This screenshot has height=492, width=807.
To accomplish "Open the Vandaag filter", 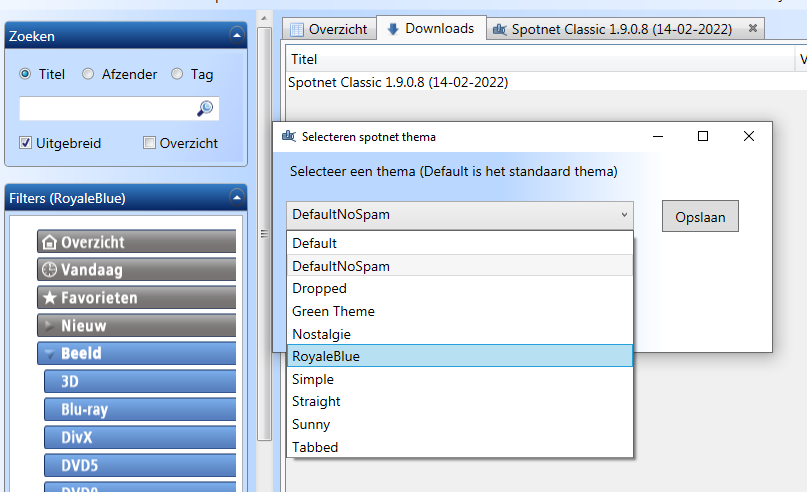I will coord(136,270).
